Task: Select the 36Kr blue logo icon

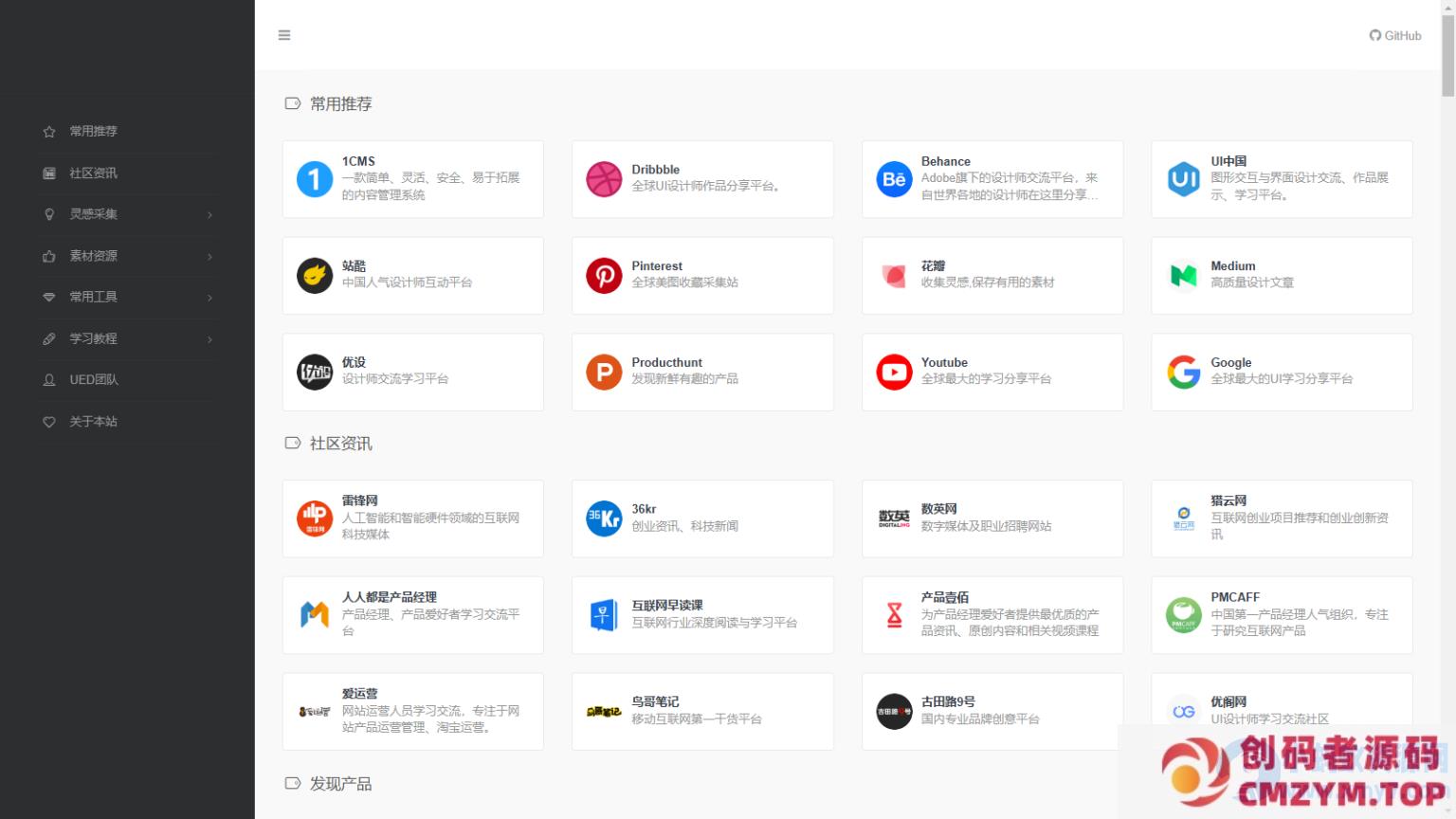Action: click(x=604, y=519)
